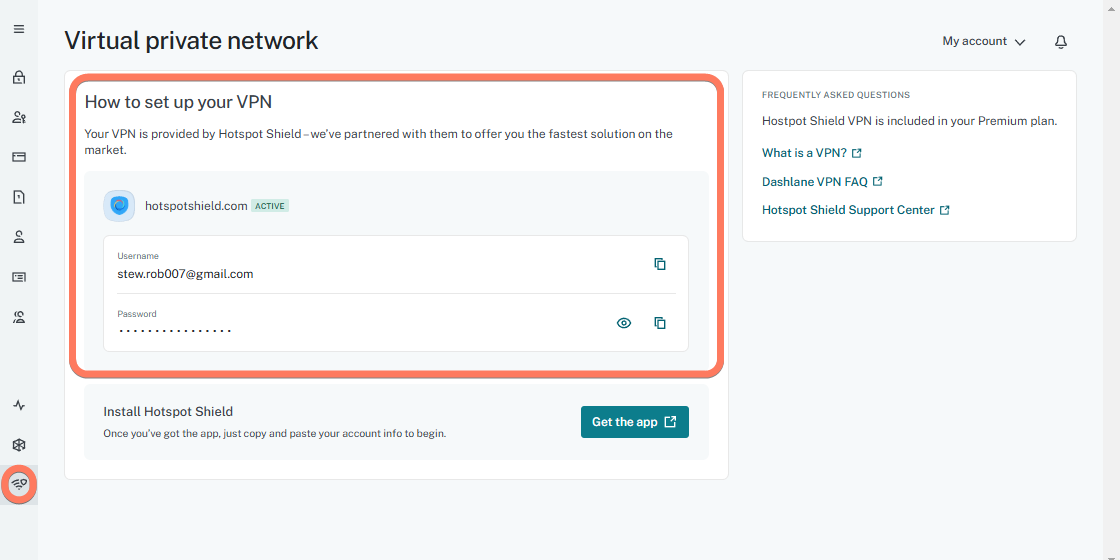Click the Get the app button
The height and width of the screenshot is (560, 1120).
click(x=634, y=422)
